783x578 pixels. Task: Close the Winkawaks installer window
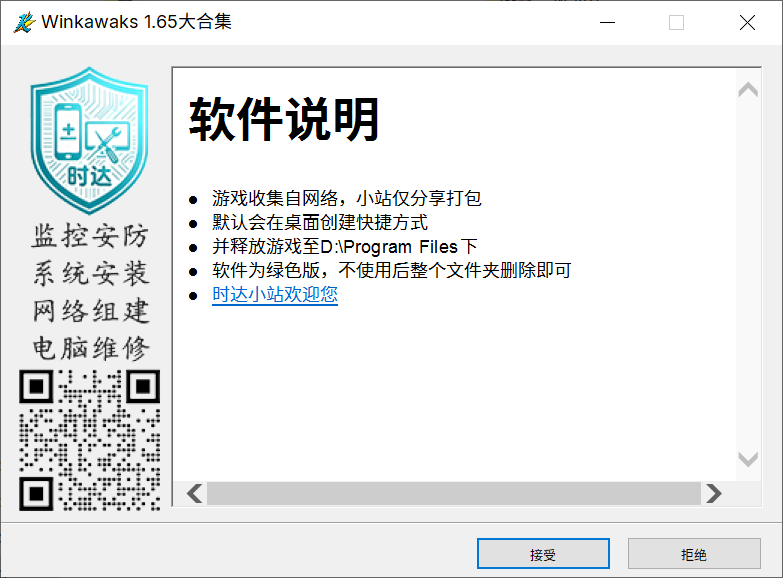(747, 22)
